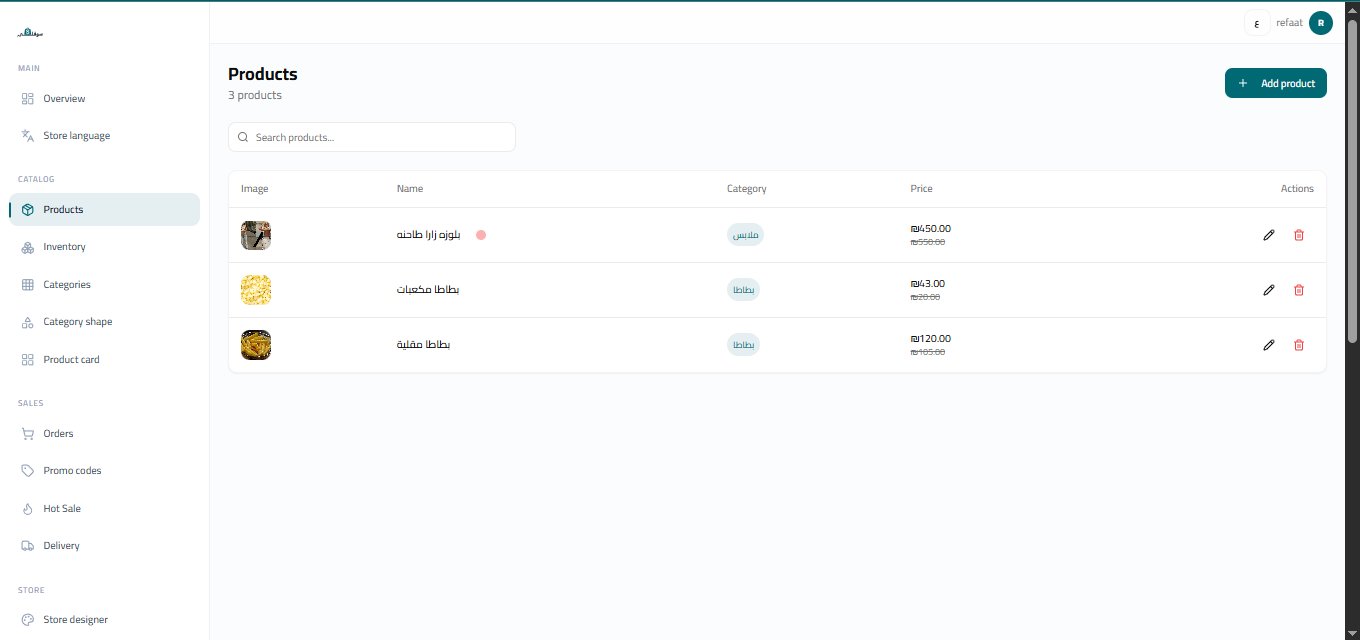The height and width of the screenshot is (640, 1360).
Task: Edit the بطاطا مقلية product
Action: tap(1269, 345)
